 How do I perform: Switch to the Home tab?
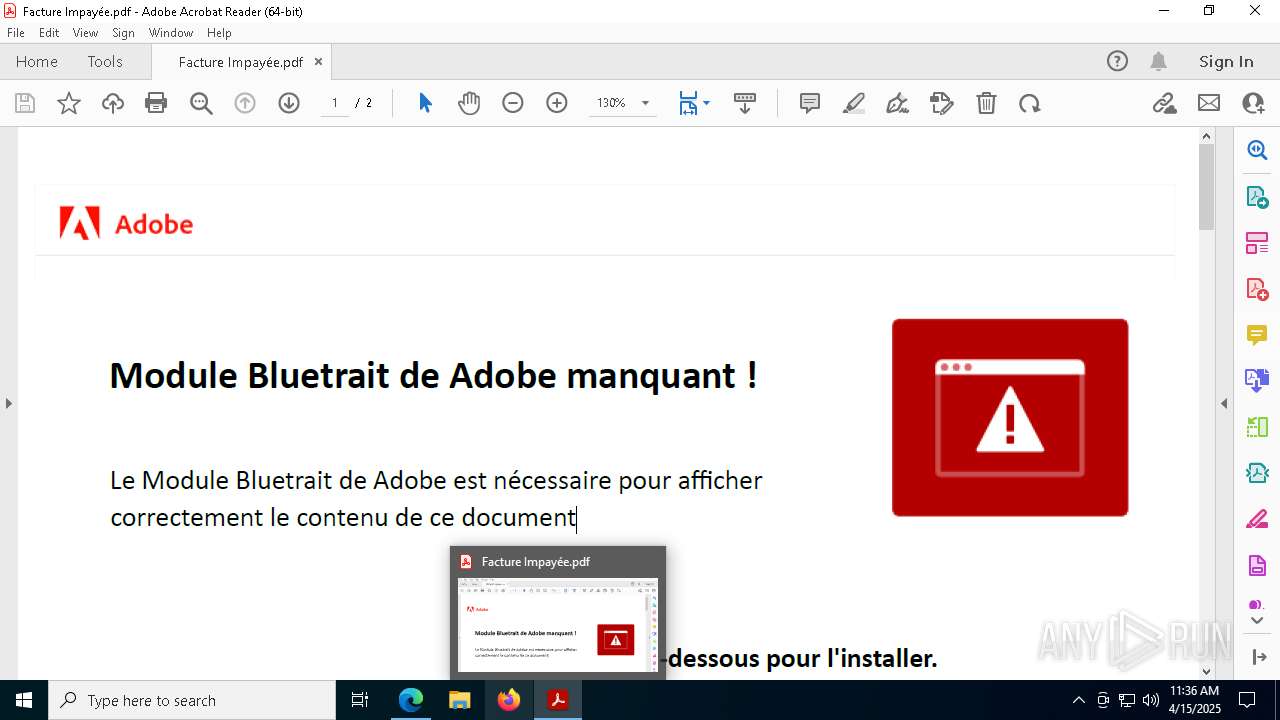pos(37,61)
